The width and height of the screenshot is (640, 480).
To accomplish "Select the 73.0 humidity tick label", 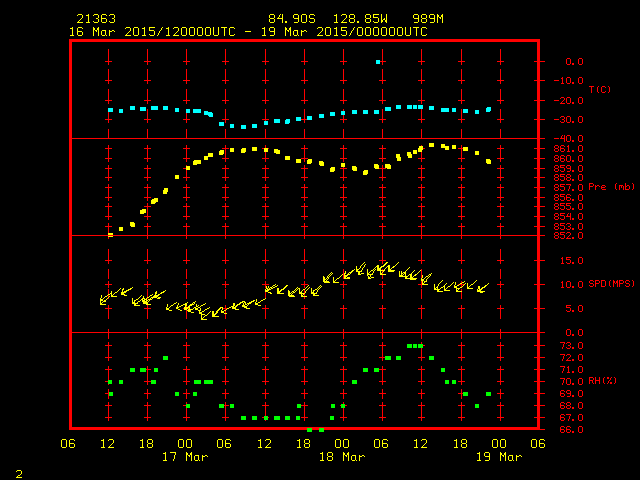I will pyautogui.click(x=571, y=346).
